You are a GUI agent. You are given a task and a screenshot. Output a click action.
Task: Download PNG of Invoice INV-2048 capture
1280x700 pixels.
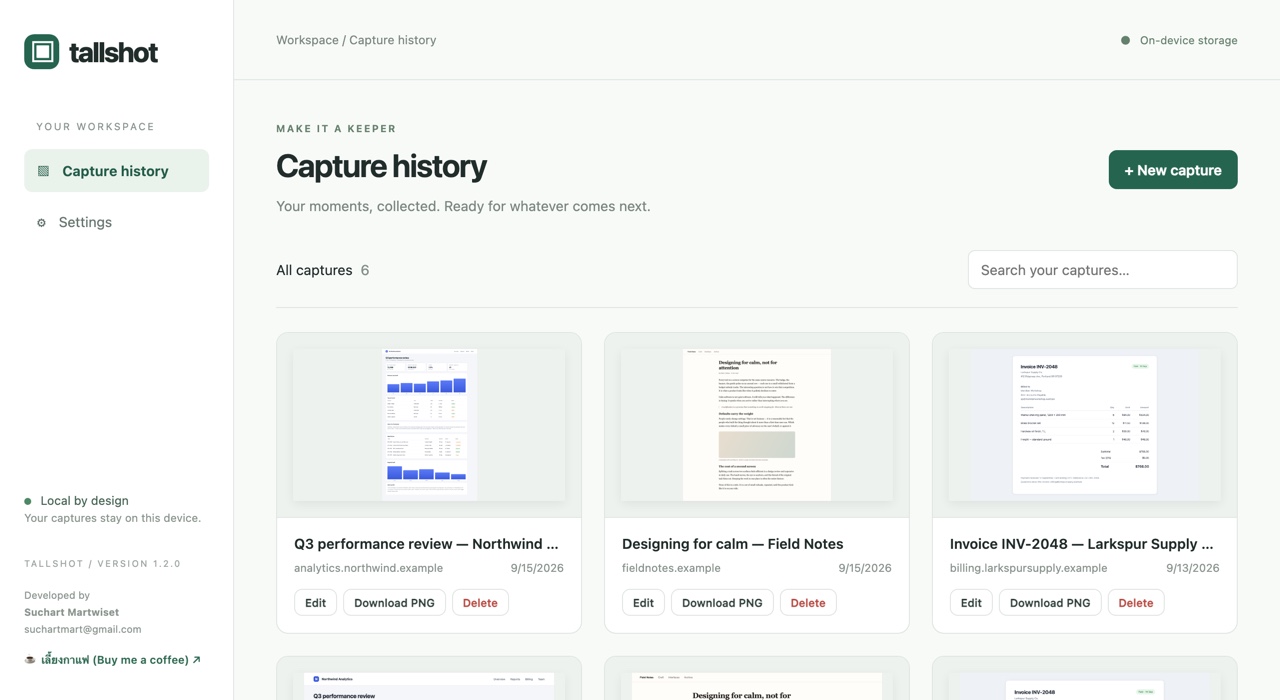point(1050,603)
